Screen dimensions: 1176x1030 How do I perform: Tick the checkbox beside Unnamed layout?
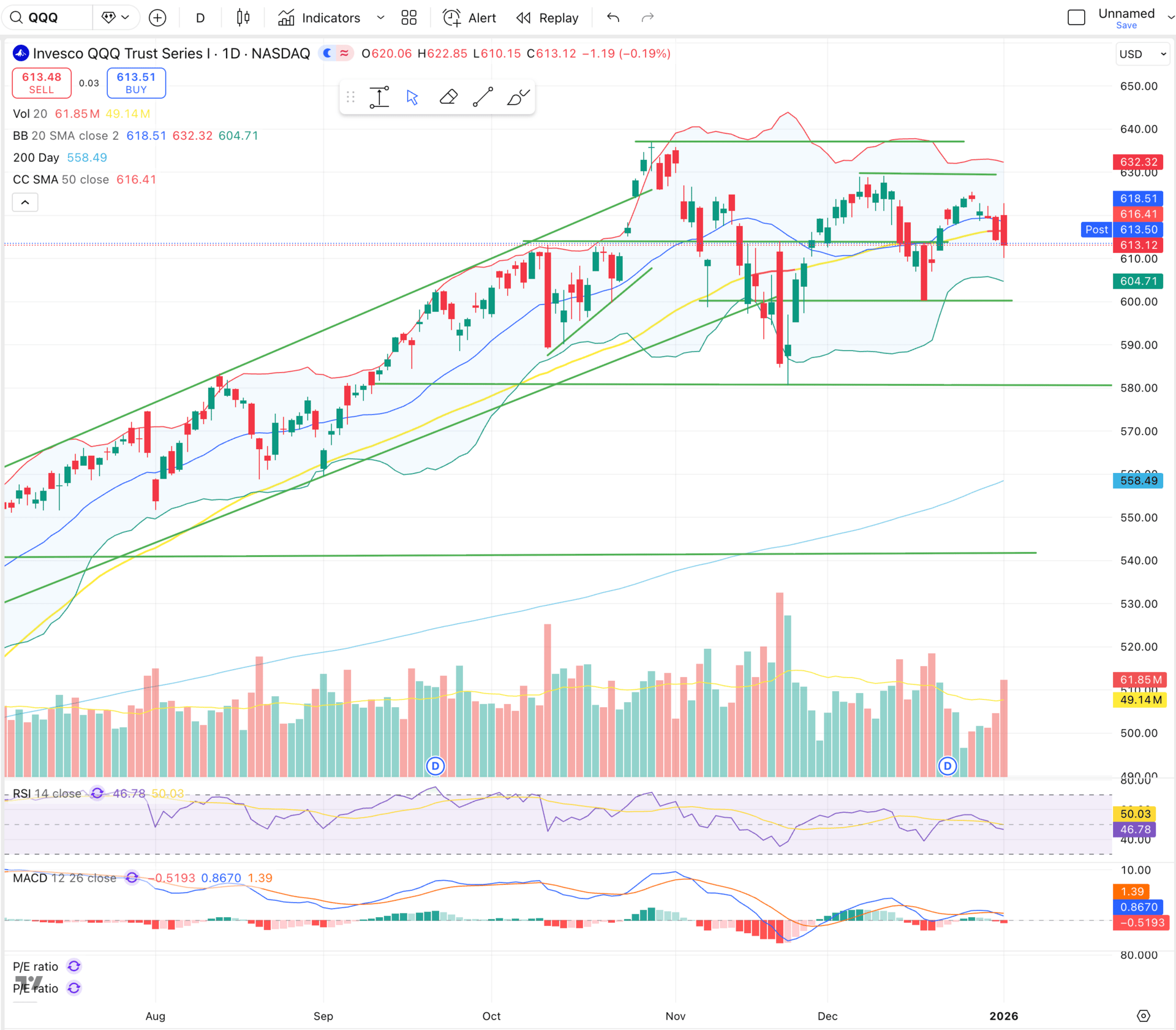pyautogui.click(x=1076, y=17)
